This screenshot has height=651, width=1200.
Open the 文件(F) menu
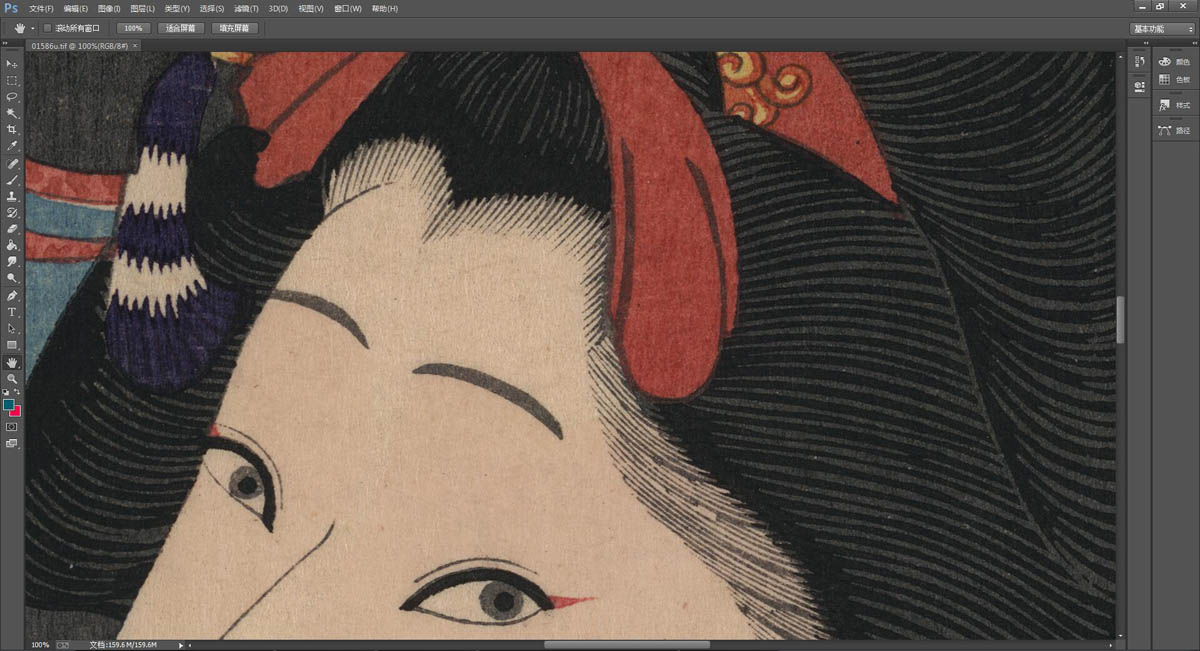click(41, 8)
